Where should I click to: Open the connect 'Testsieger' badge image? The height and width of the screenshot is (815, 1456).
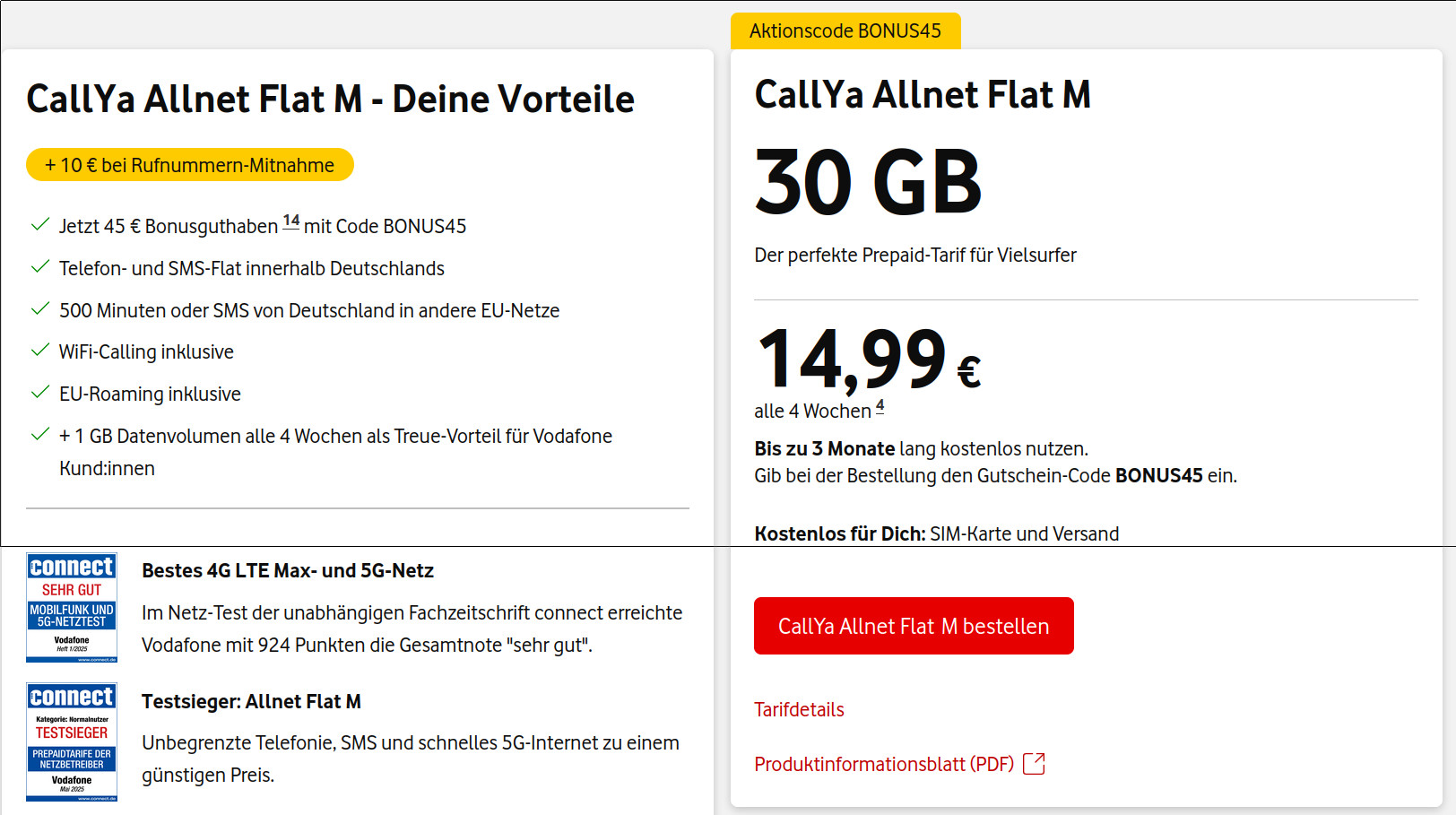pos(72,741)
